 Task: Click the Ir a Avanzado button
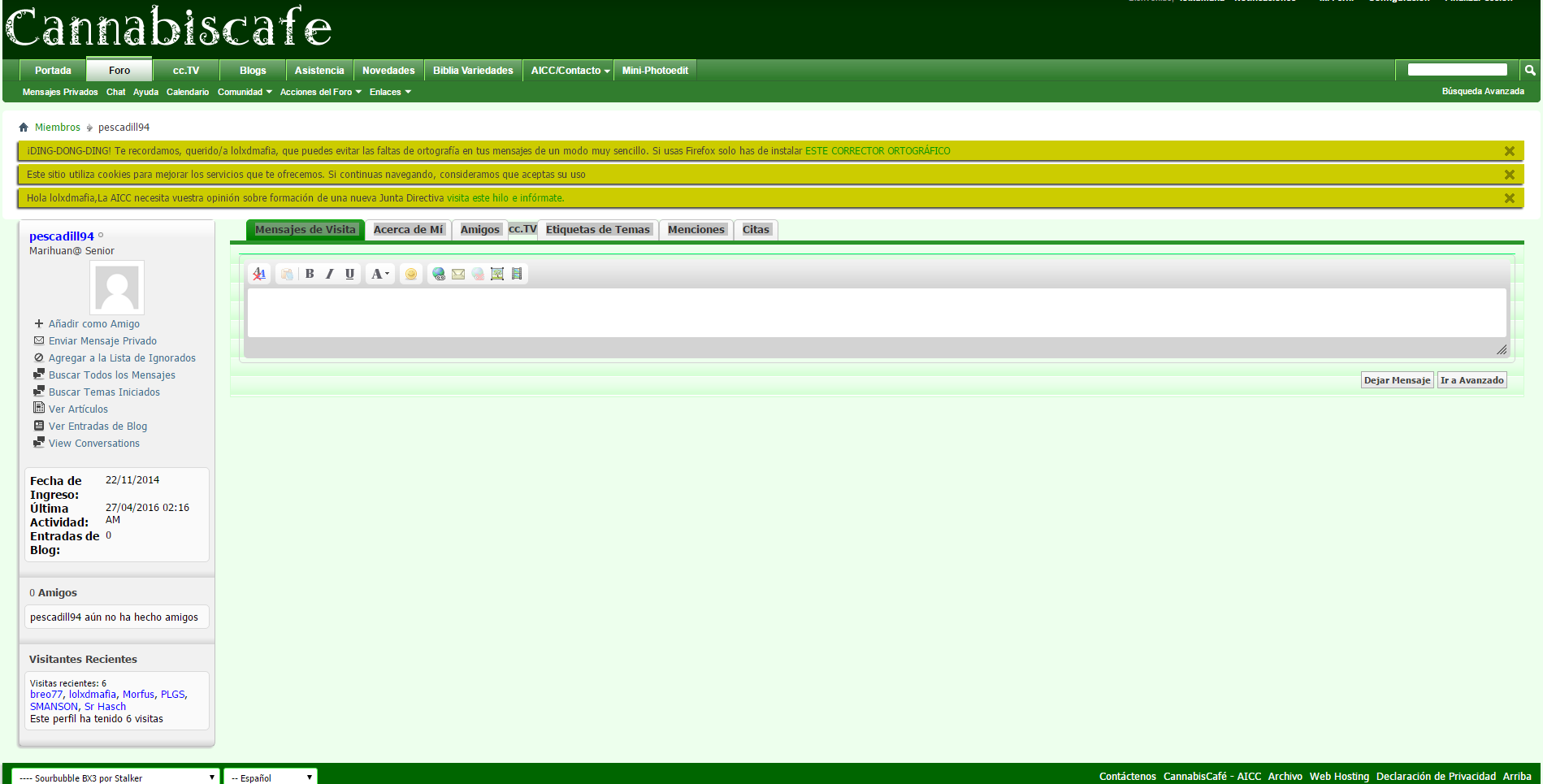pos(1471,380)
